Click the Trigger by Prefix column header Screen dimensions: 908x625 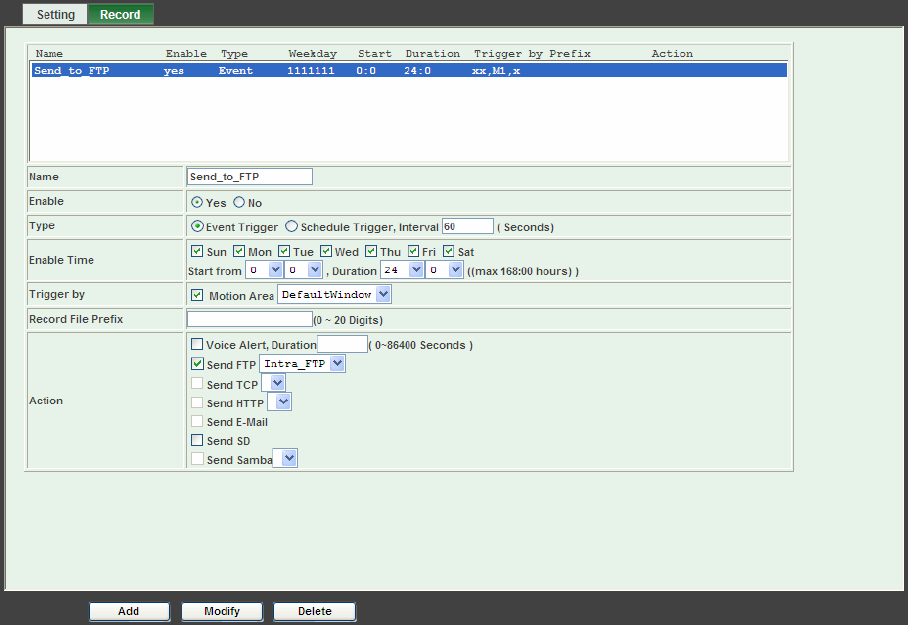click(532, 53)
